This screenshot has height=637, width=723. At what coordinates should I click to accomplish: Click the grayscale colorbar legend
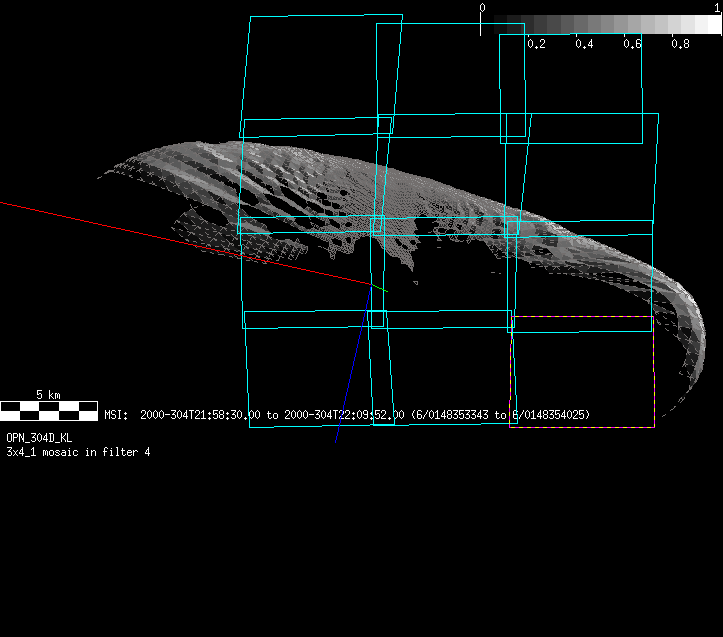pos(601,24)
